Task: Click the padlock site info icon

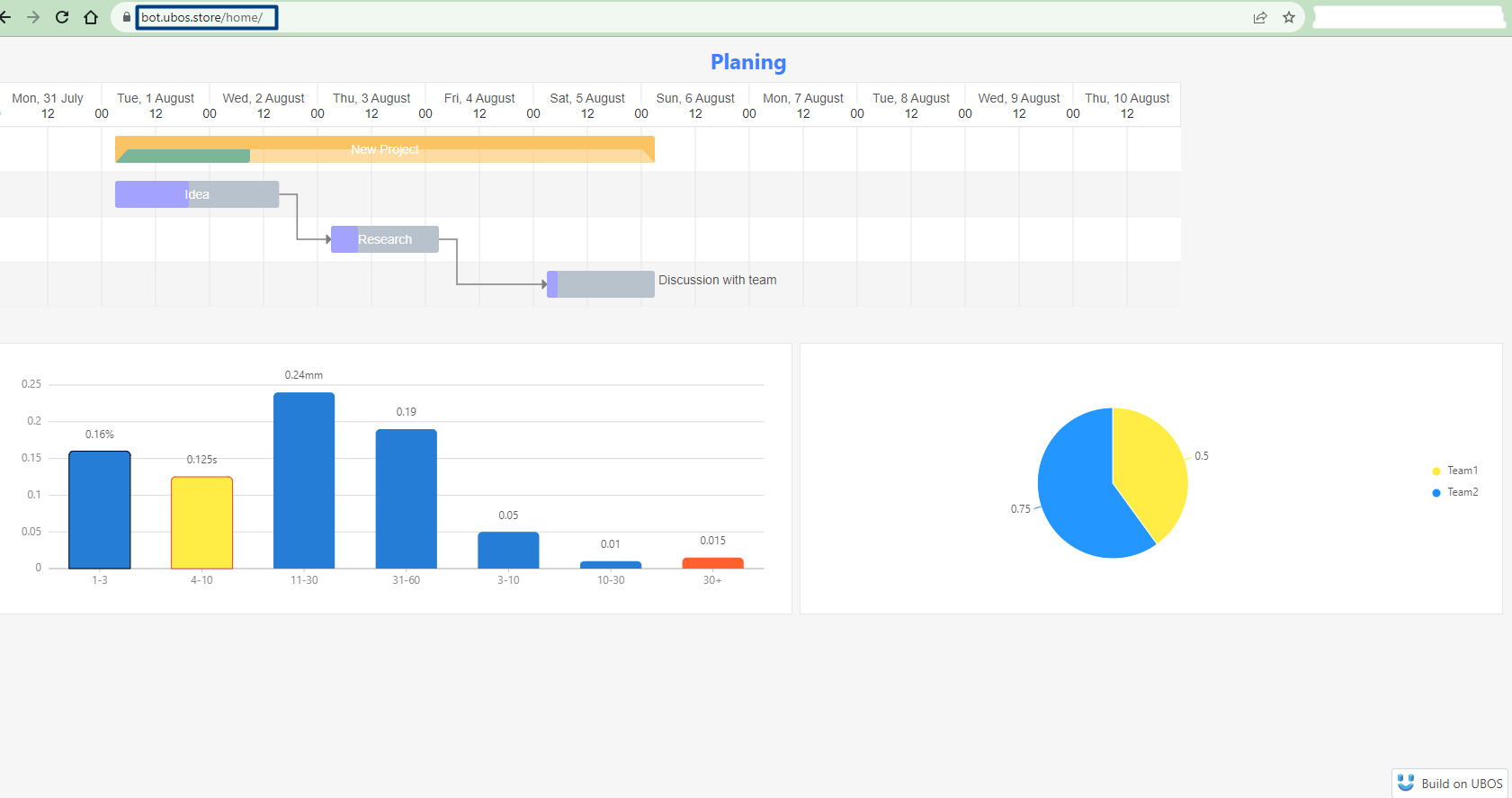Action: pyautogui.click(x=126, y=17)
